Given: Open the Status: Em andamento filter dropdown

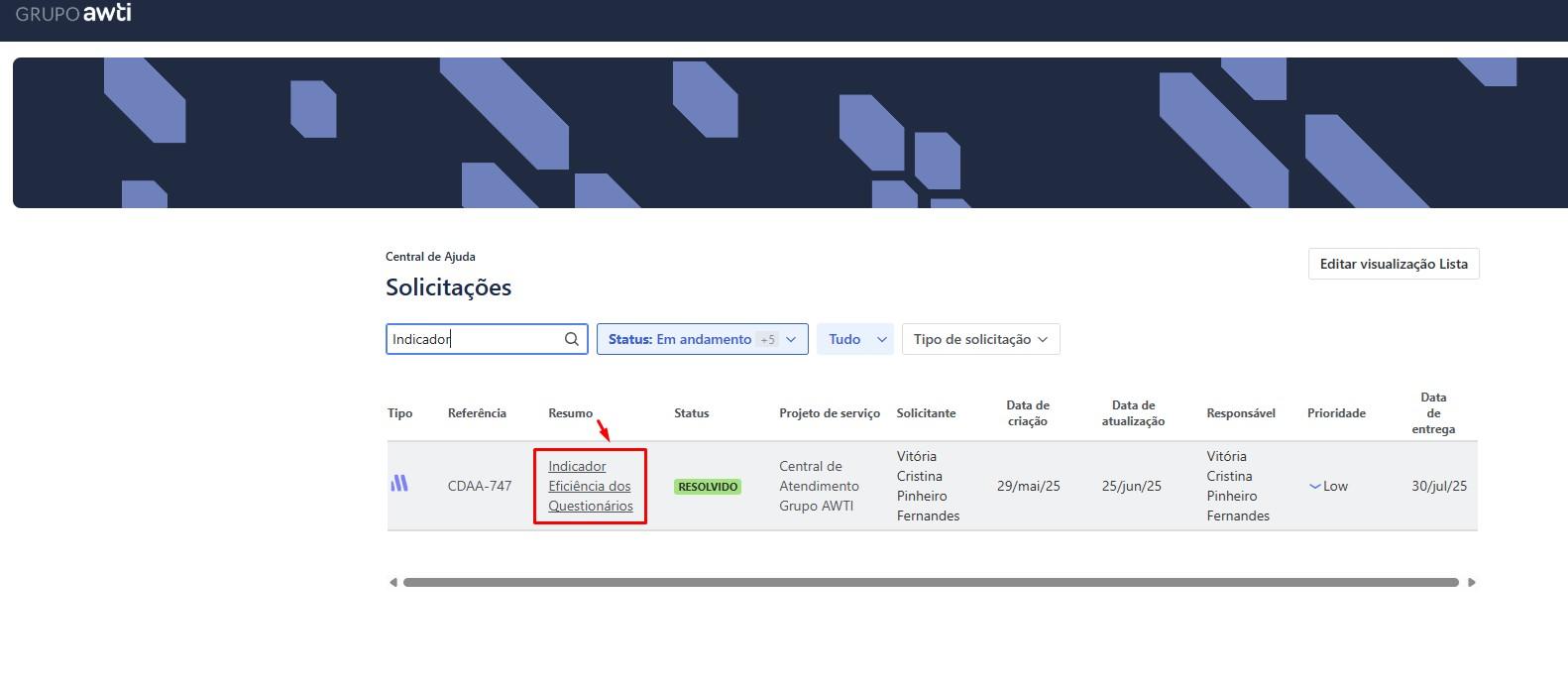Looking at the screenshot, I should 703,339.
